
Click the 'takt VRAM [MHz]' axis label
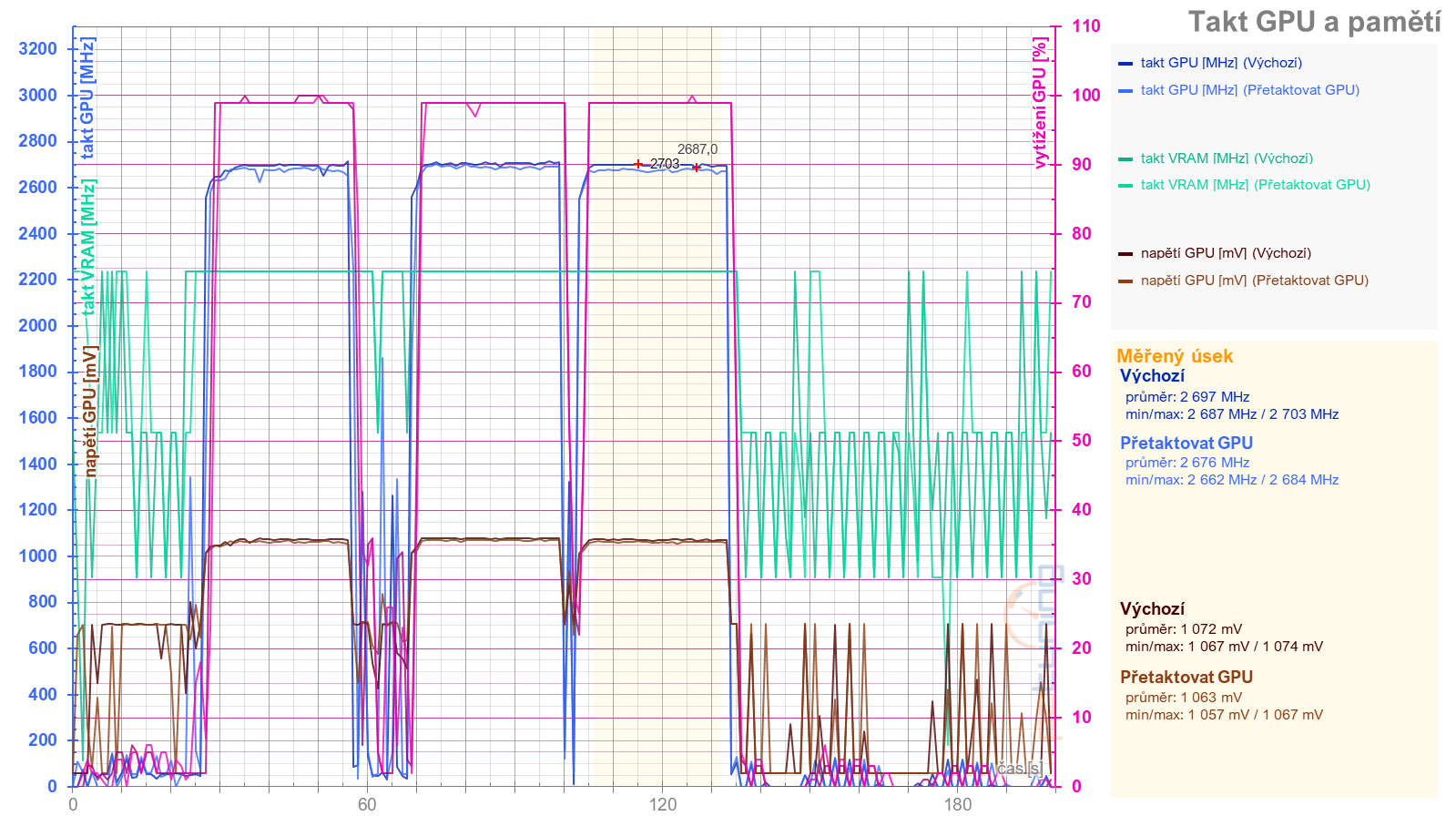coord(87,247)
